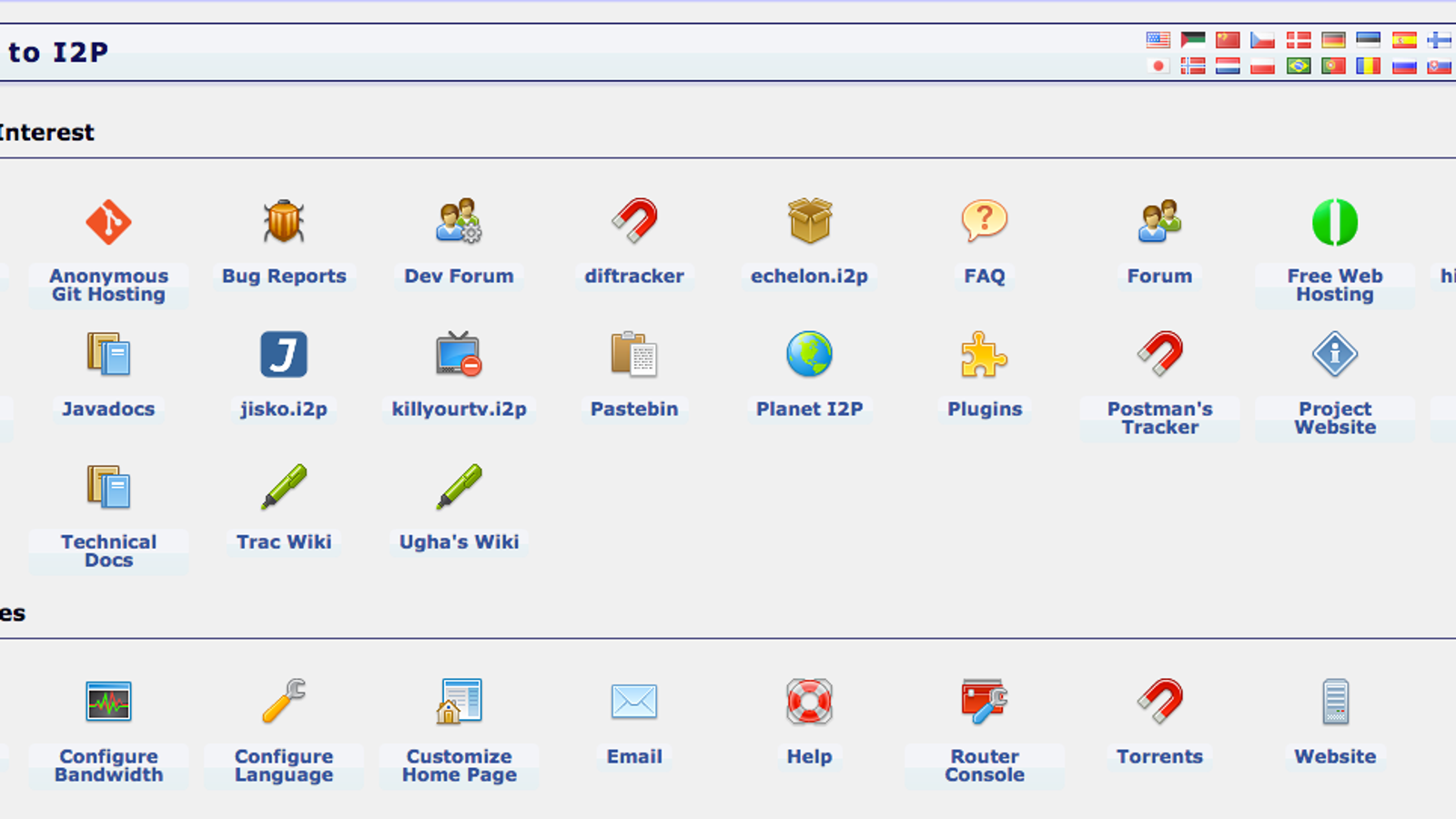This screenshot has width=1456, height=819.
Task: Select Arabic via the black-green-red flag
Action: pos(1193,40)
